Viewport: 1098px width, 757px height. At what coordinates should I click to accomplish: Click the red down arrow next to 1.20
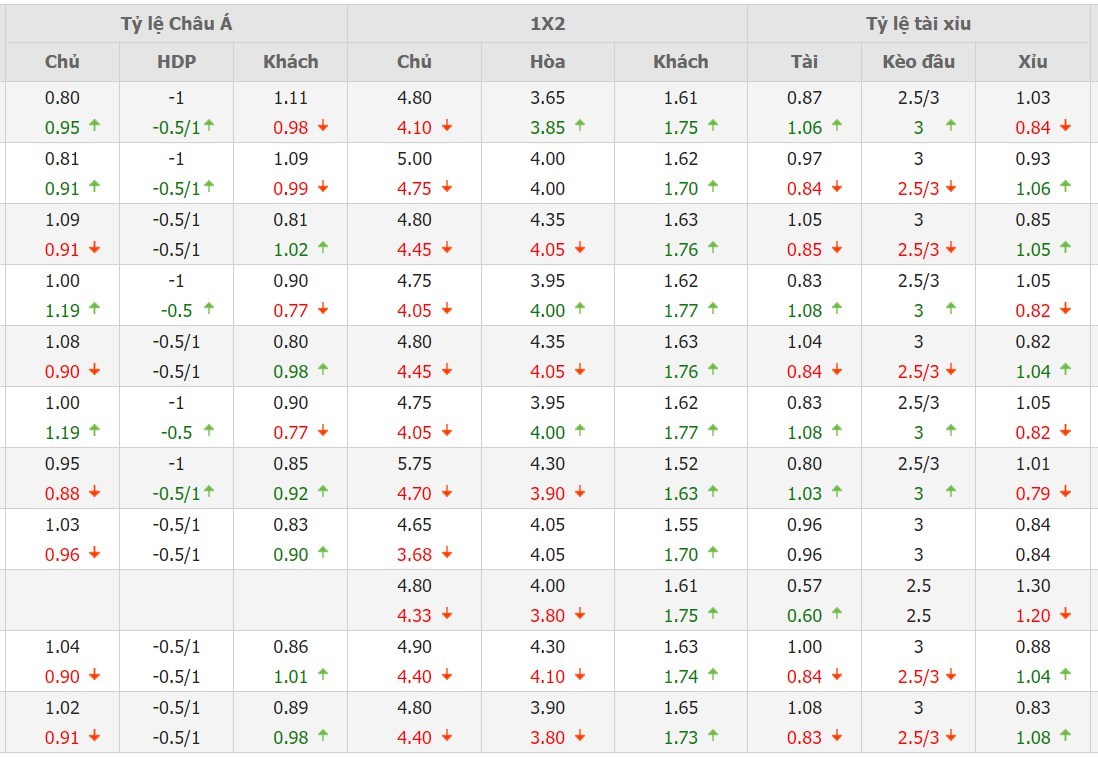1066,615
